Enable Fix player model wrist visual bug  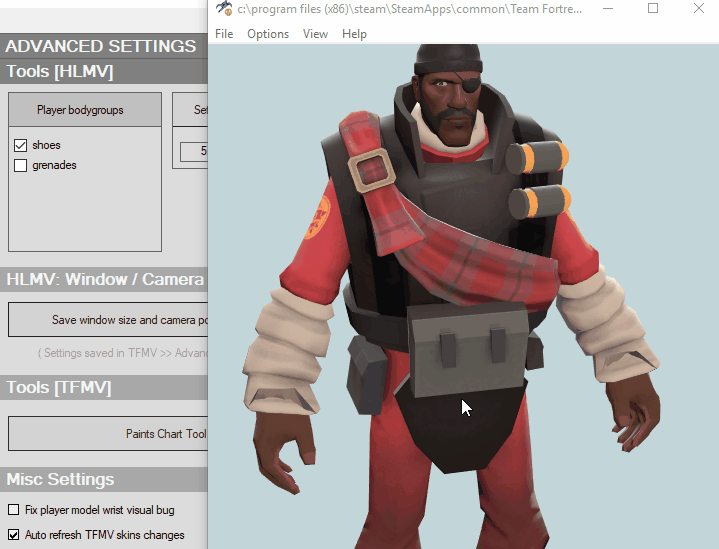point(14,510)
